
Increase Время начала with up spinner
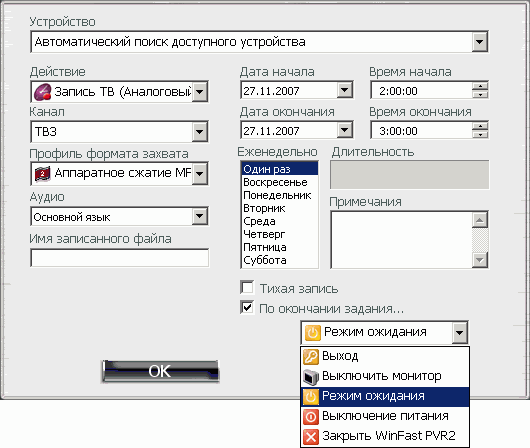tap(480, 86)
